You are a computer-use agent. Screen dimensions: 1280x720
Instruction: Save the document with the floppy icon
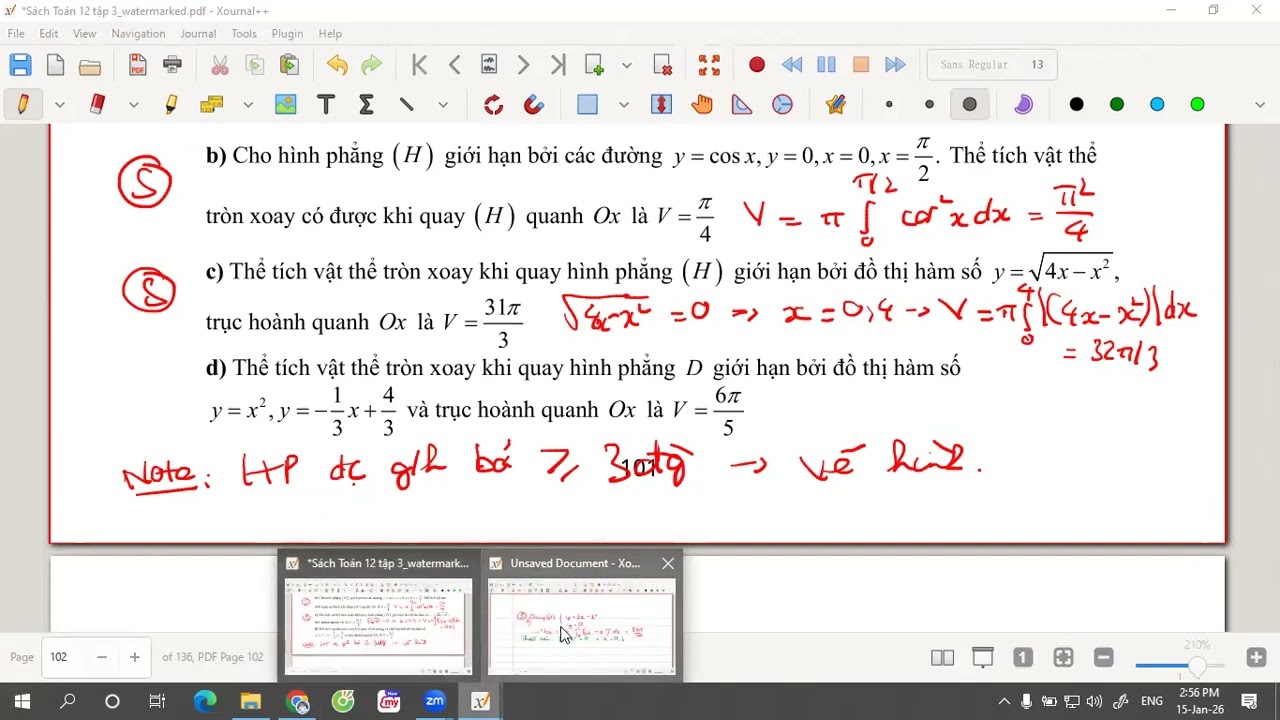pos(20,65)
